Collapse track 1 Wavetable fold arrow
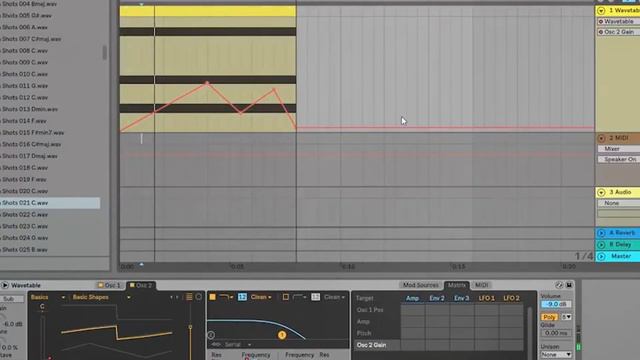The image size is (640, 360). (x=601, y=11)
